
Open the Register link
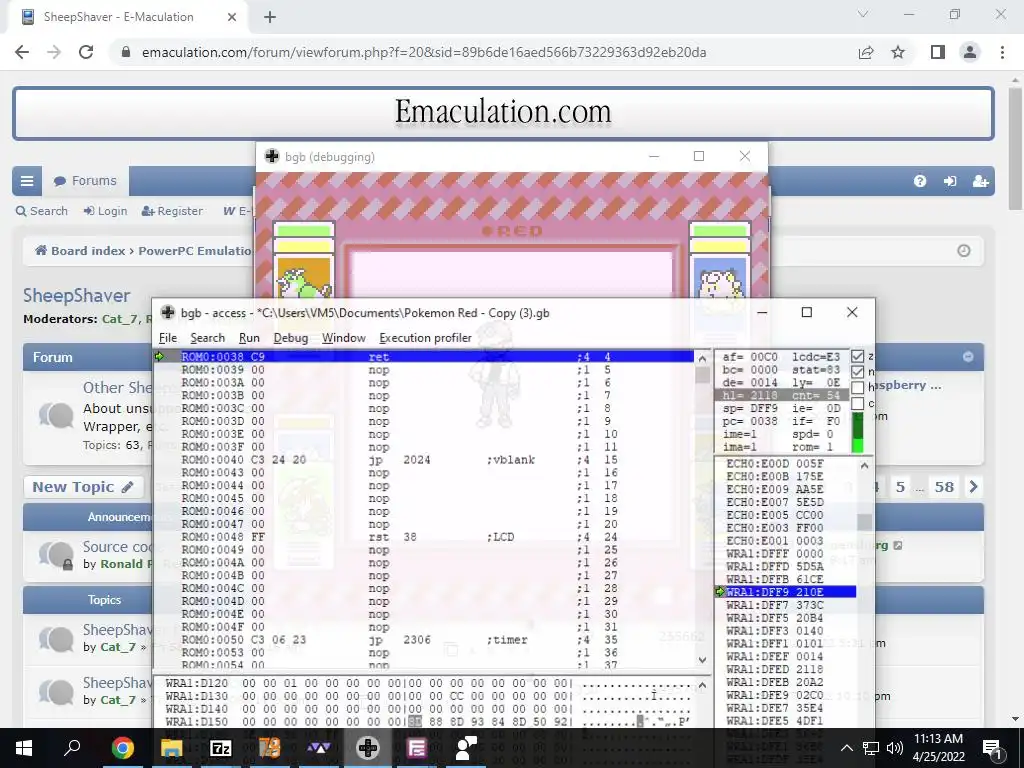[x=172, y=211]
